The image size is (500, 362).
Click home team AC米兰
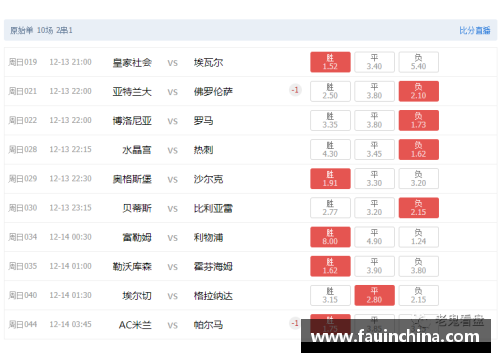(135, 325)
